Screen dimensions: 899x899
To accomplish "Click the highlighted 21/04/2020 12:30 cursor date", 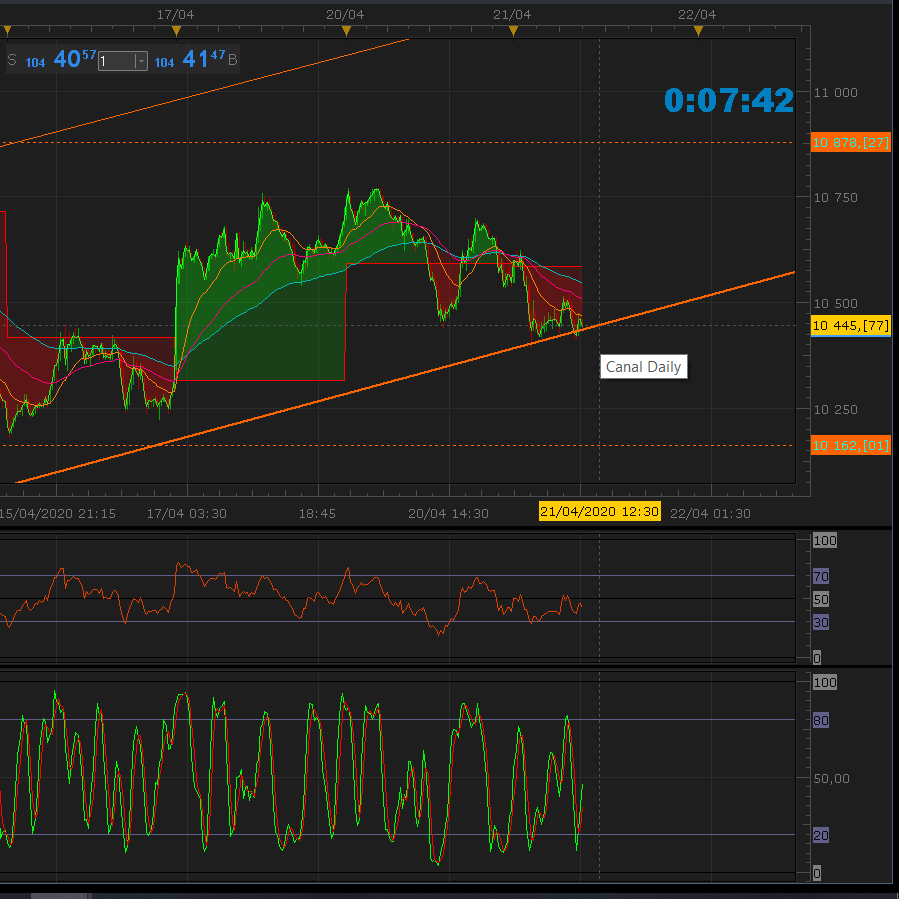I will tap(600, 511).
